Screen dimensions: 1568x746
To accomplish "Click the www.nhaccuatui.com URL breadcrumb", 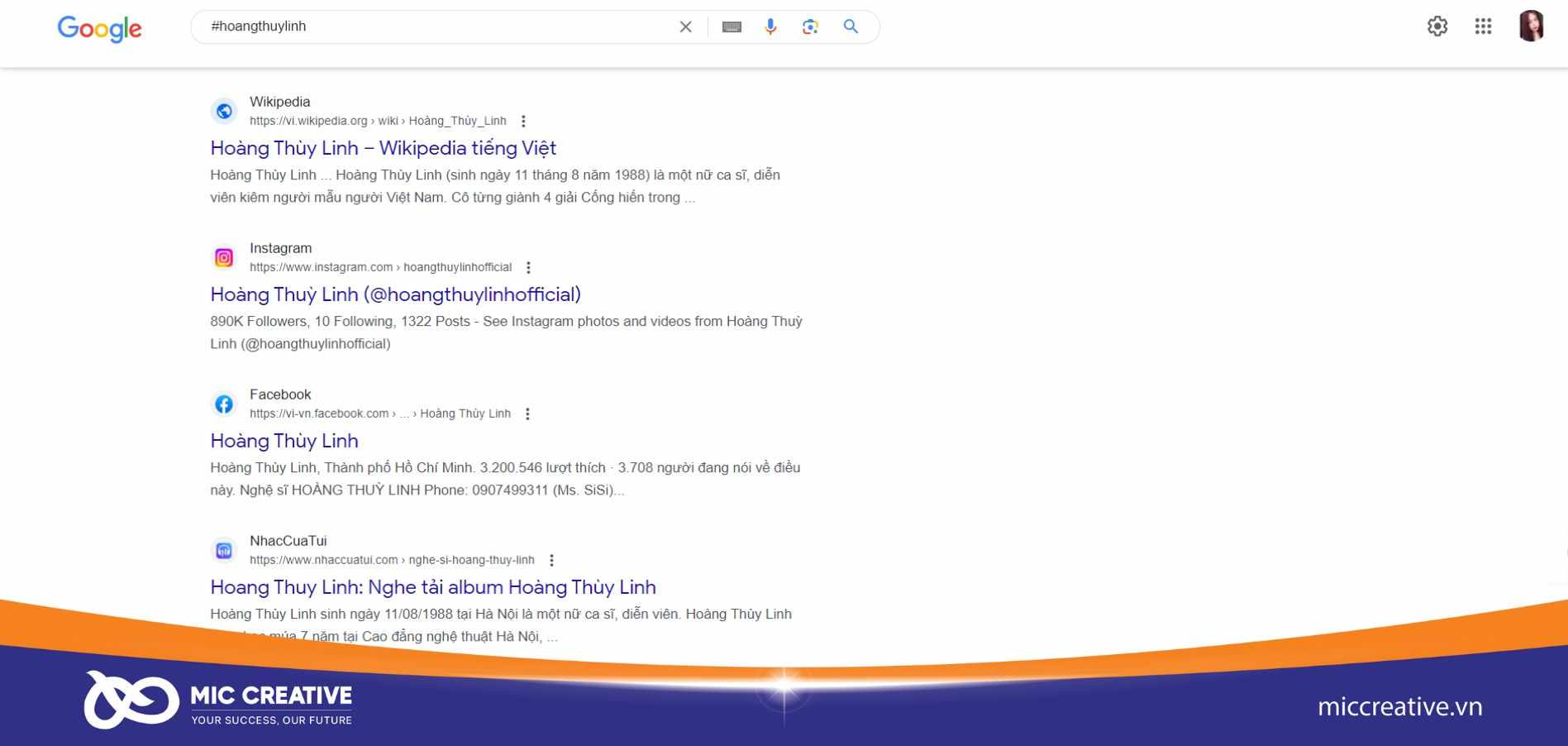I will [x=392, y=560].
